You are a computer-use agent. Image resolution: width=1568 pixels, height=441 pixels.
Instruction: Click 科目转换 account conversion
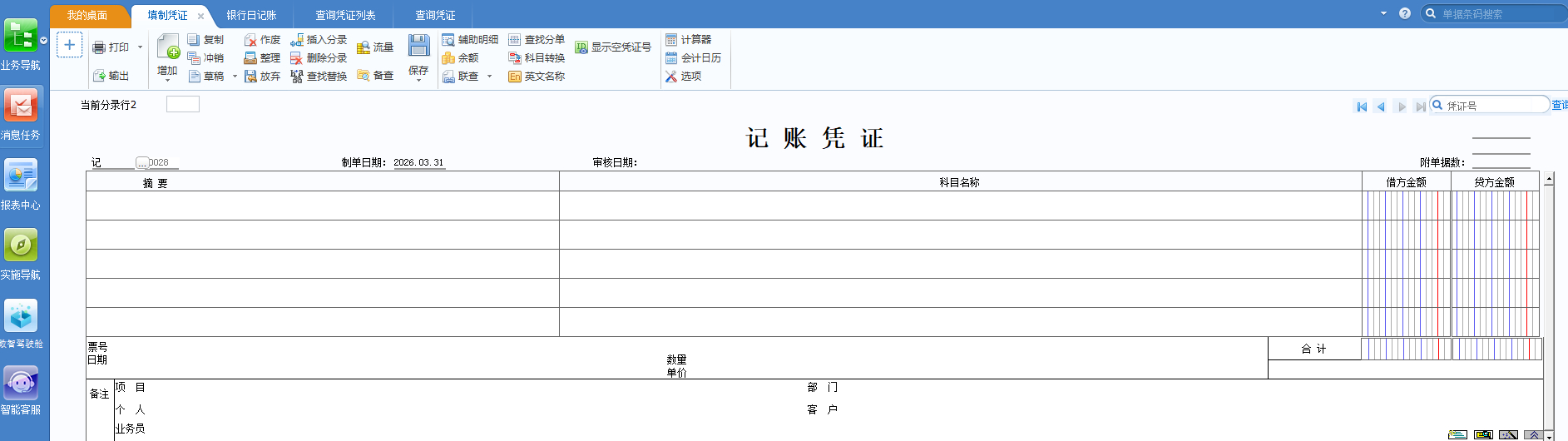pos(537,57)
